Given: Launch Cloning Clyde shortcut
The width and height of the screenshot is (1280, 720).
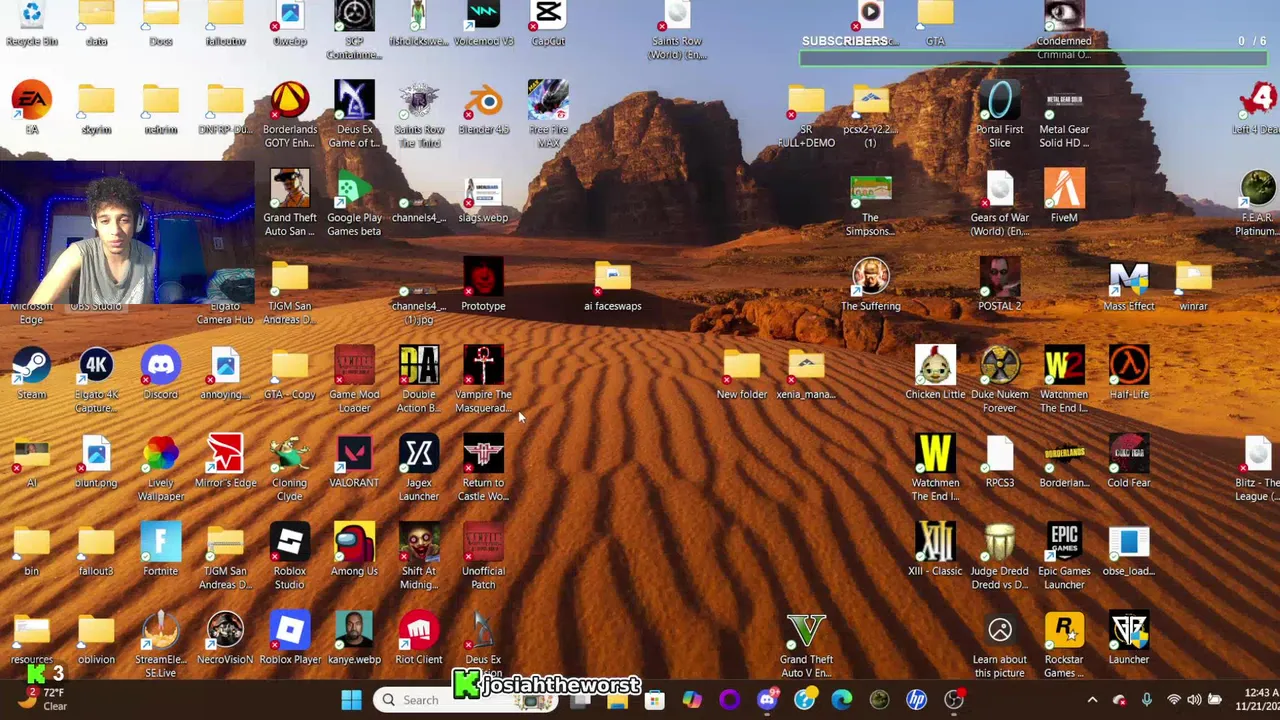Looking at the screenshot, I should pos(290,468).
